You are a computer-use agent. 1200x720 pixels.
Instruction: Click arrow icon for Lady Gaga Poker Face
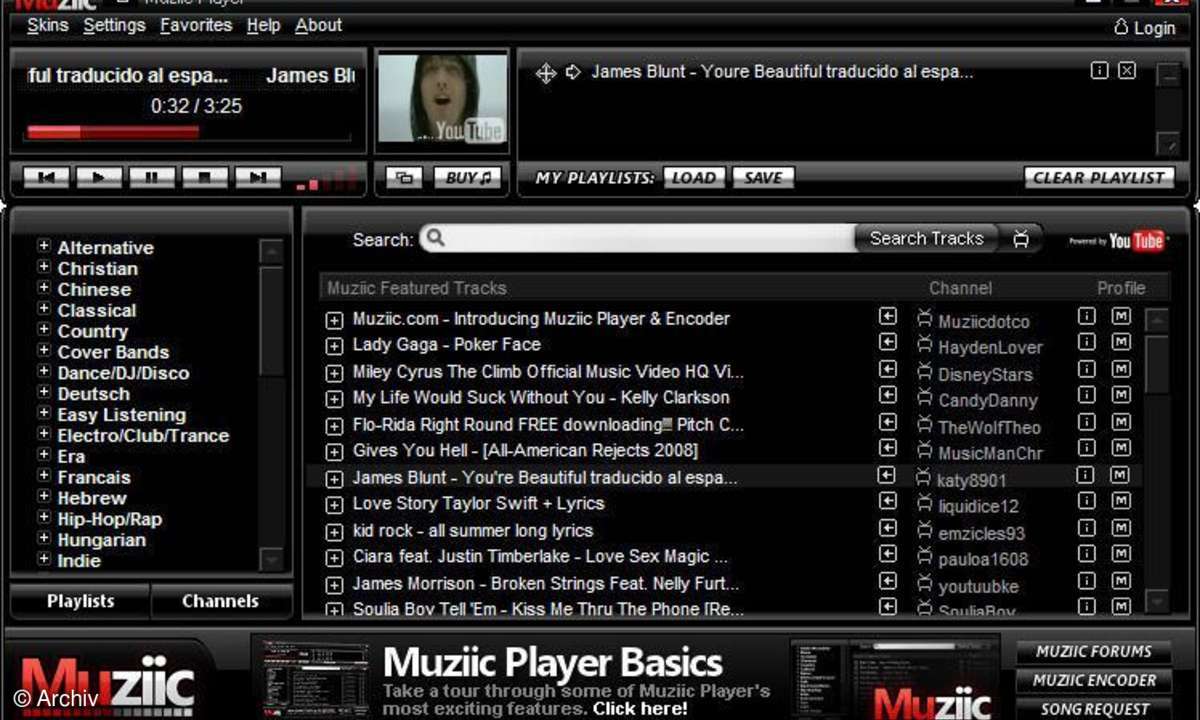coord(887,343)
